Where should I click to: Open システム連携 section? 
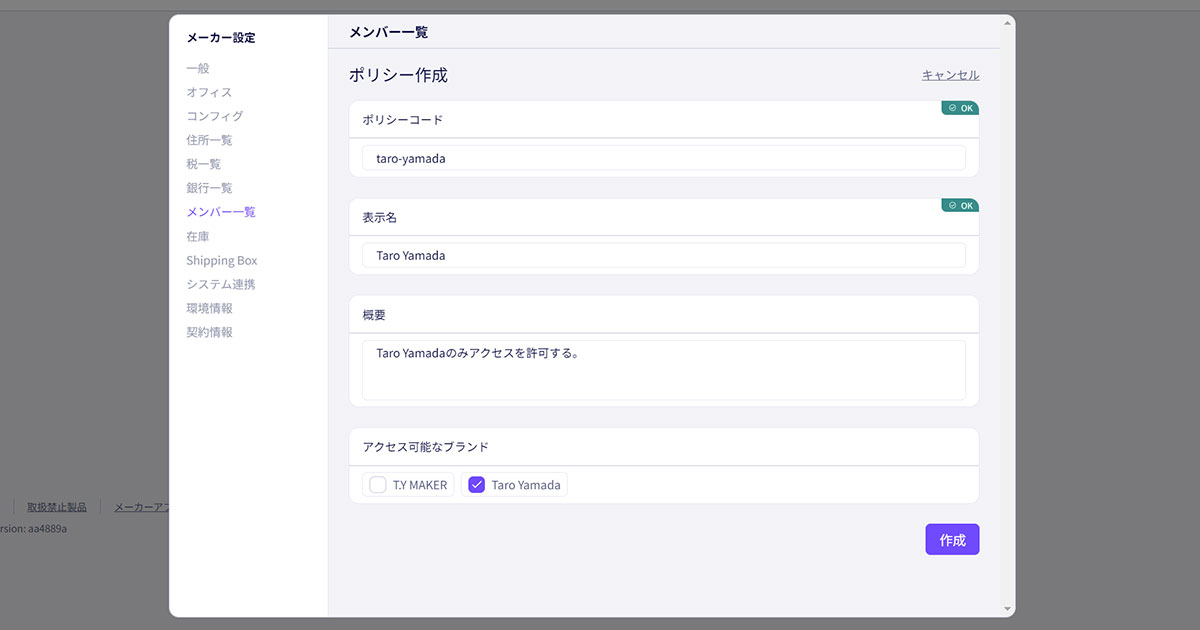coord(220,284)
